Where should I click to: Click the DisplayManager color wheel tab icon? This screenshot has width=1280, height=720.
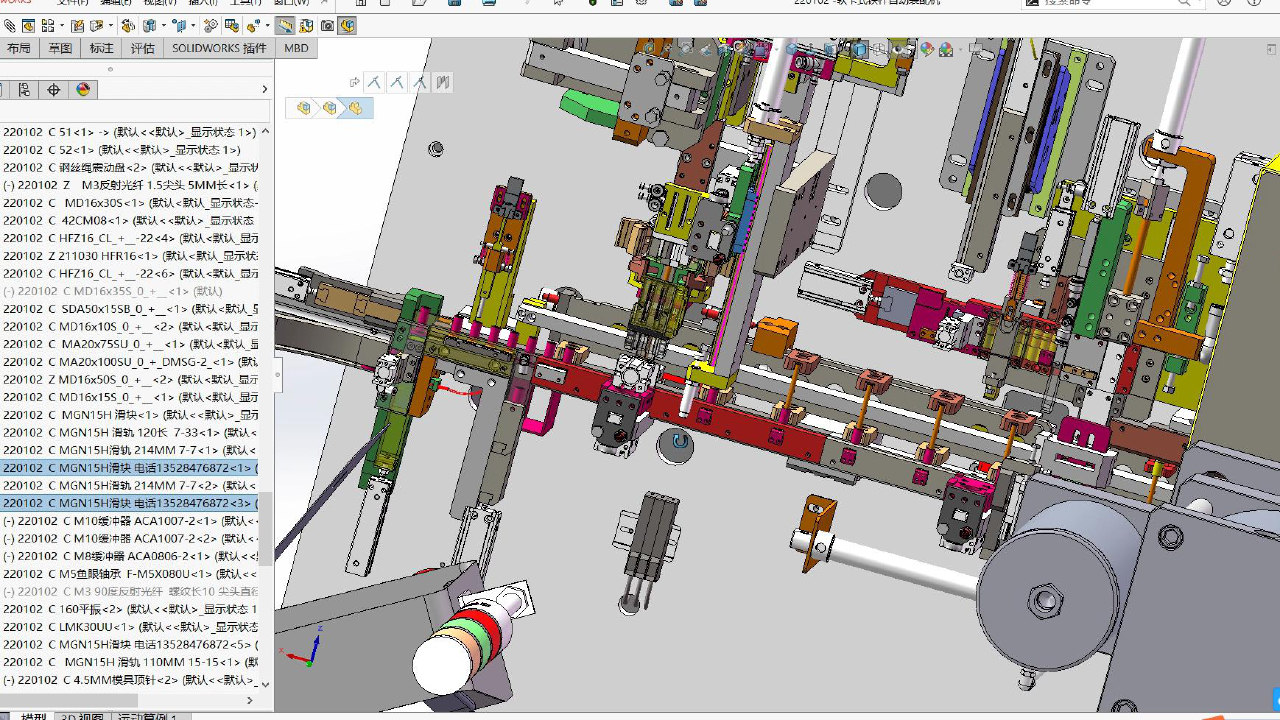[83, 89]
